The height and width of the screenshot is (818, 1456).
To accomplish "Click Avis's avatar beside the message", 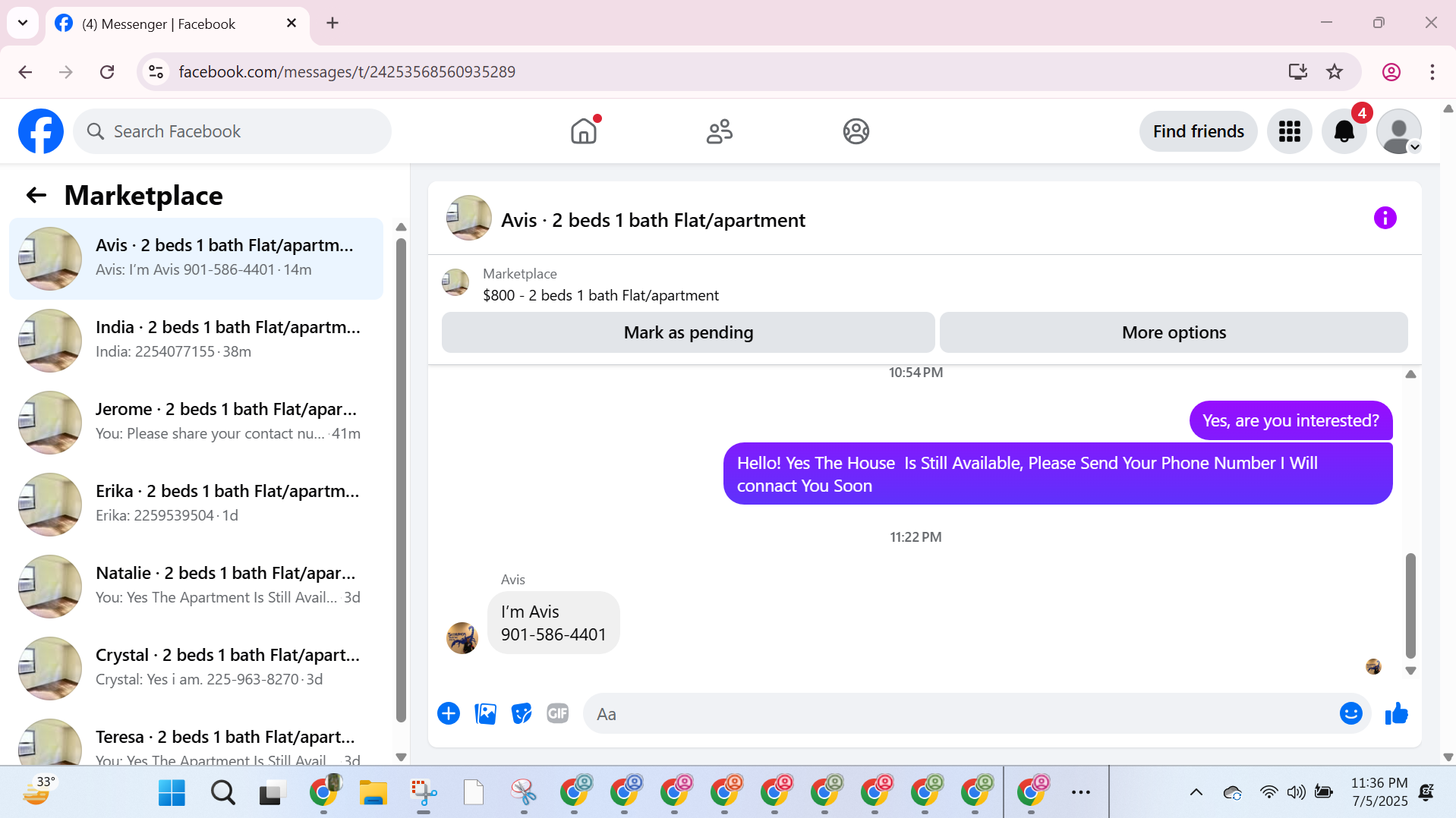I will [462, 638].
